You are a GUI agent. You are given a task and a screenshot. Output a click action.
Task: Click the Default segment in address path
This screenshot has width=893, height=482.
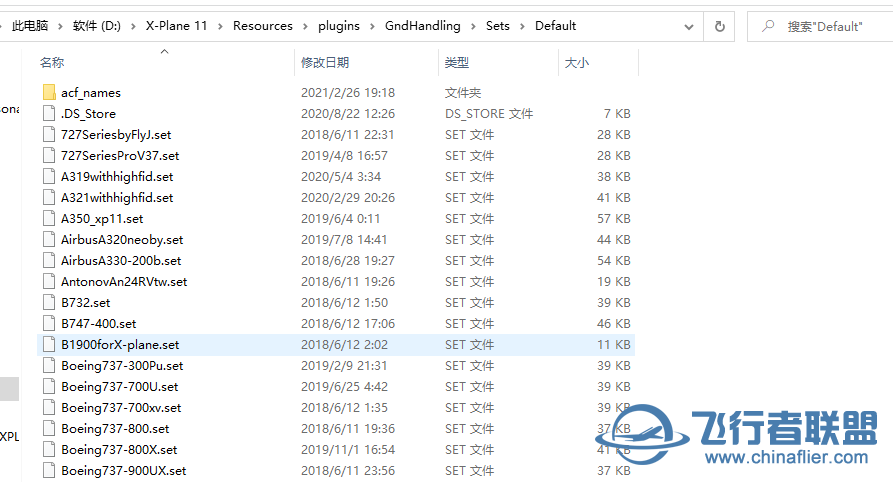[x=555, y=26]
